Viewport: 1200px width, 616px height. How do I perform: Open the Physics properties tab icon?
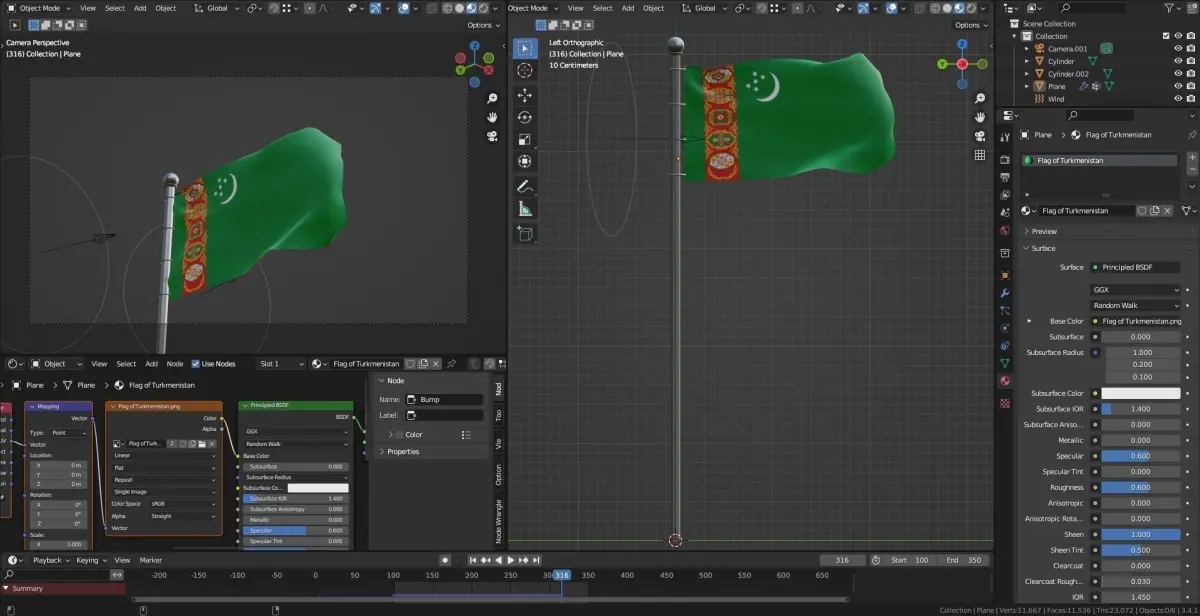coord(1005,327)
